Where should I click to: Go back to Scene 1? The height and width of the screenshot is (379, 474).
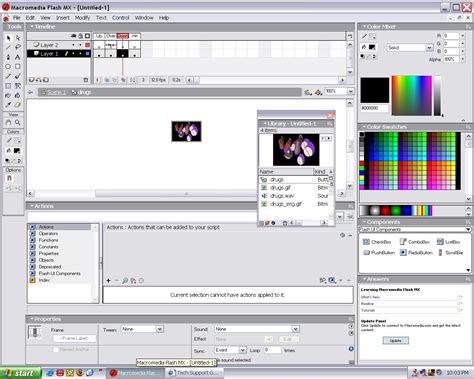[x=57, y=92]
